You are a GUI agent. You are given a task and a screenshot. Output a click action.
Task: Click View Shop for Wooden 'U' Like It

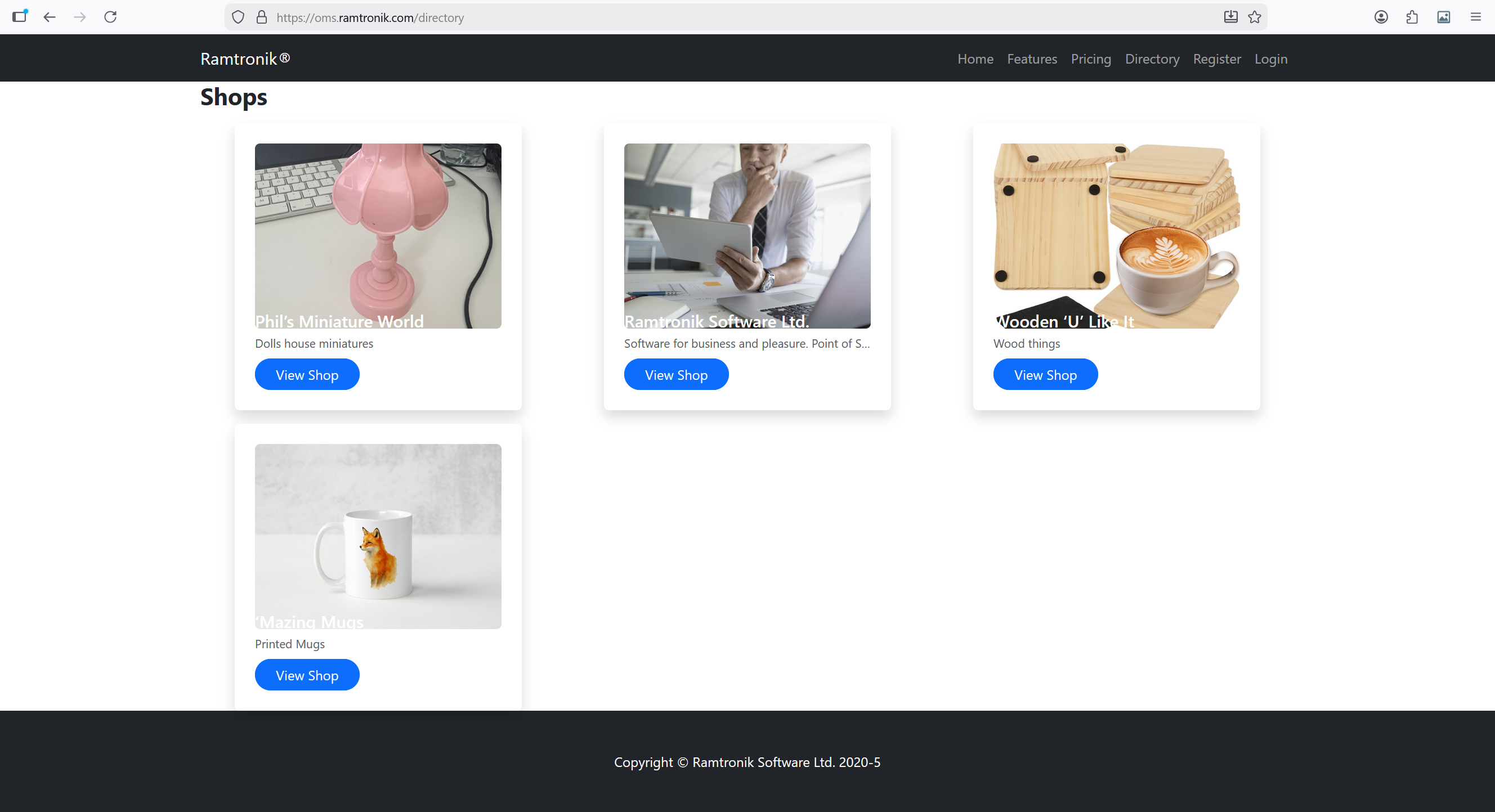(x=1045, y=374)
